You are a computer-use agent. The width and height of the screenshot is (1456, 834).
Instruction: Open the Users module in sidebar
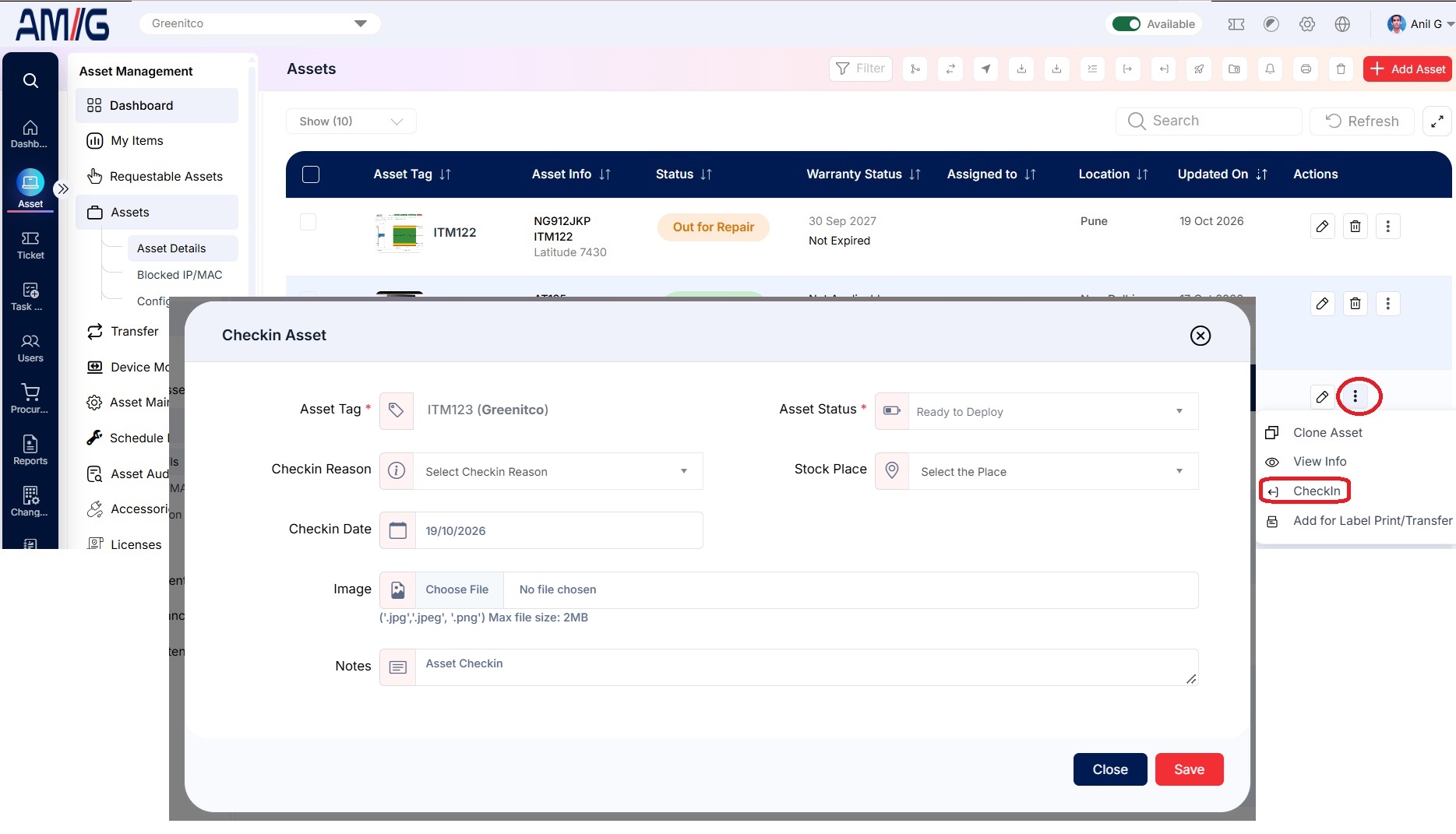pos(30,348)
